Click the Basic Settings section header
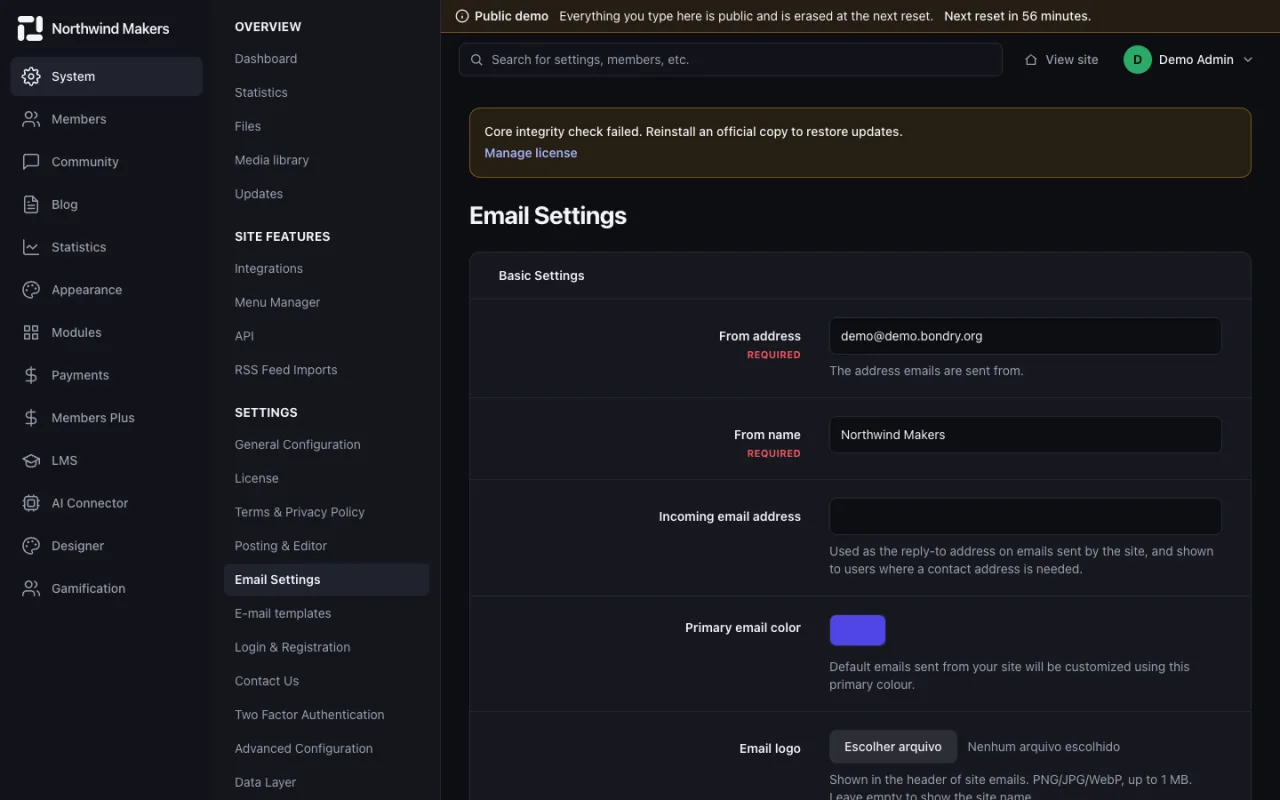Screen dimensions: 1280x800 (x=541, y=276)
